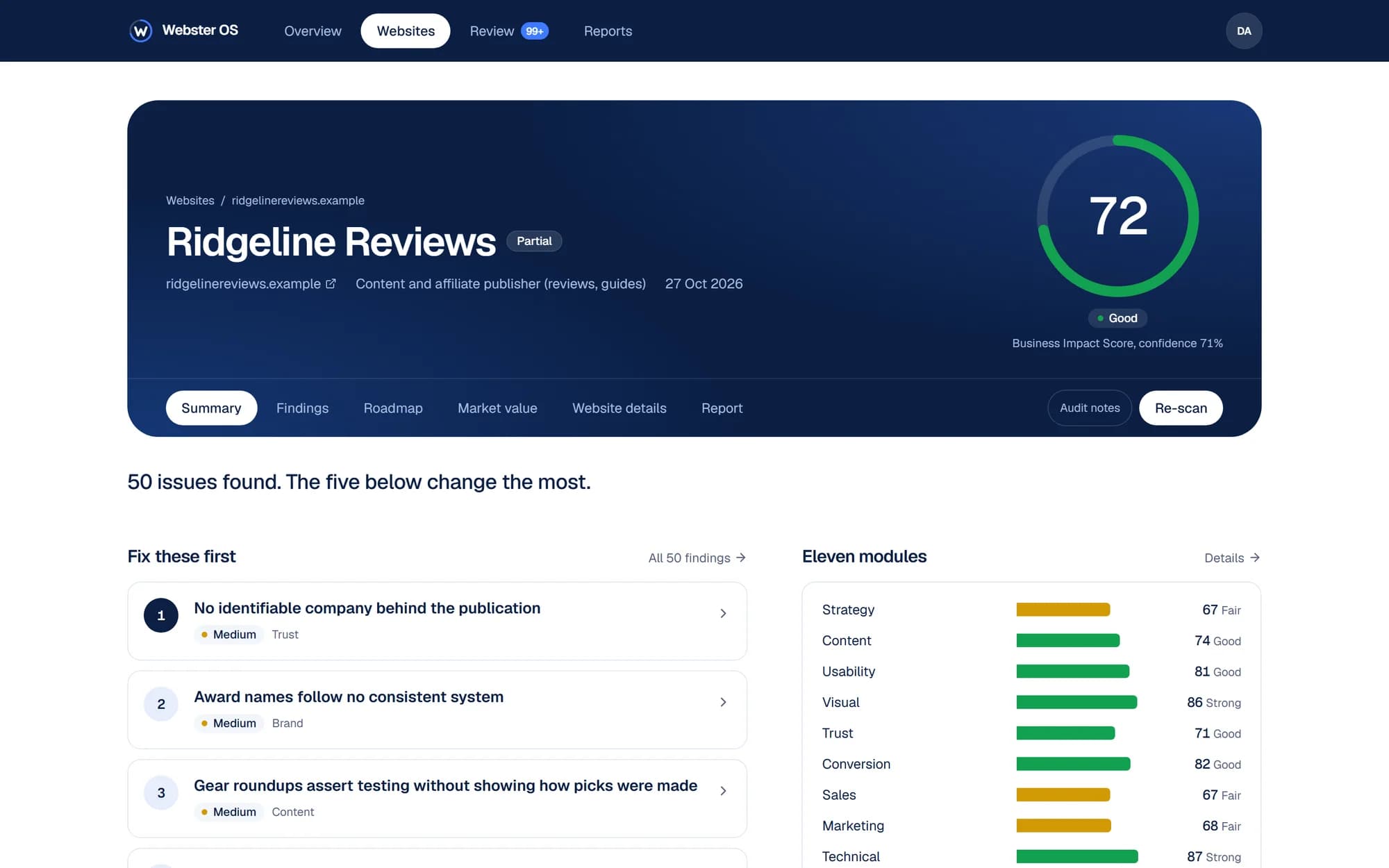
Task: Click the Content category label on finding 3
Action: [x=293, y=812]
